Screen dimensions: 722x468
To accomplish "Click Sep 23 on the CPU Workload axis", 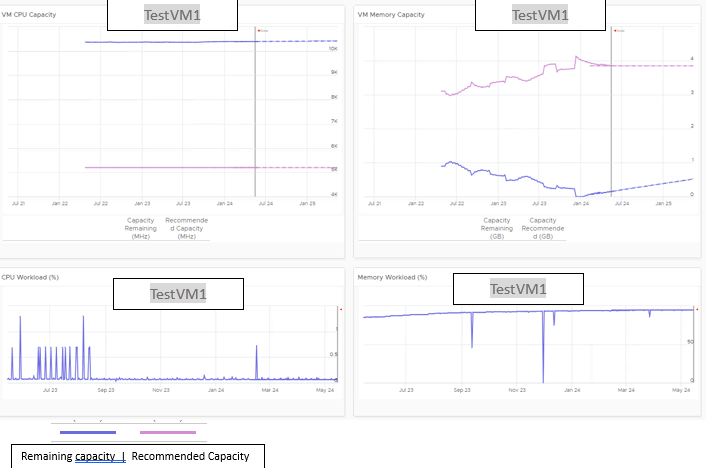I will point(105,390).
